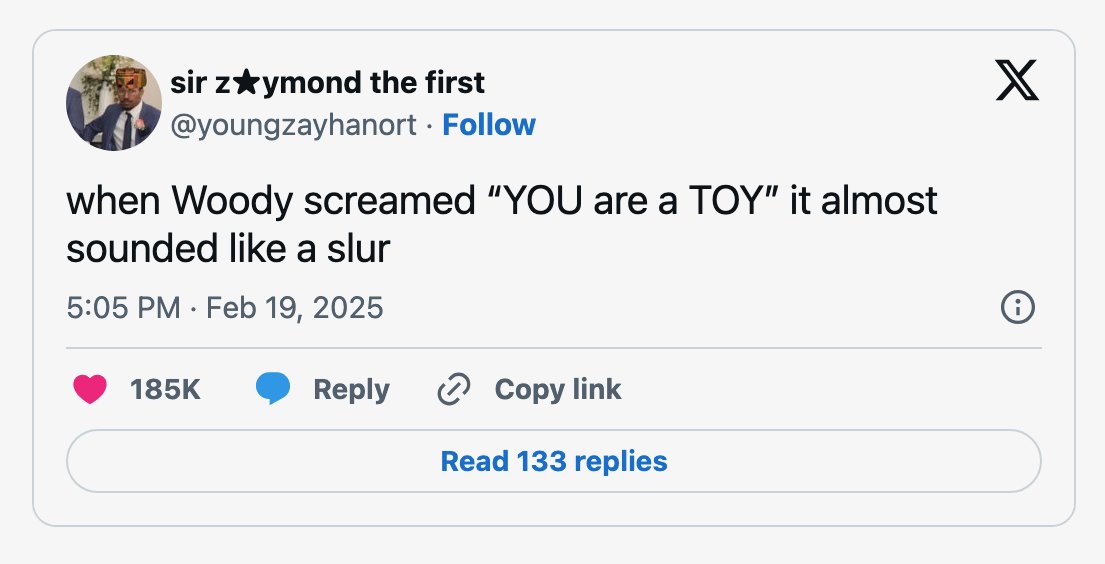Choose the Copy link text label
The width and height of the screenshot is (1105, 564).
tap(557, 390)
